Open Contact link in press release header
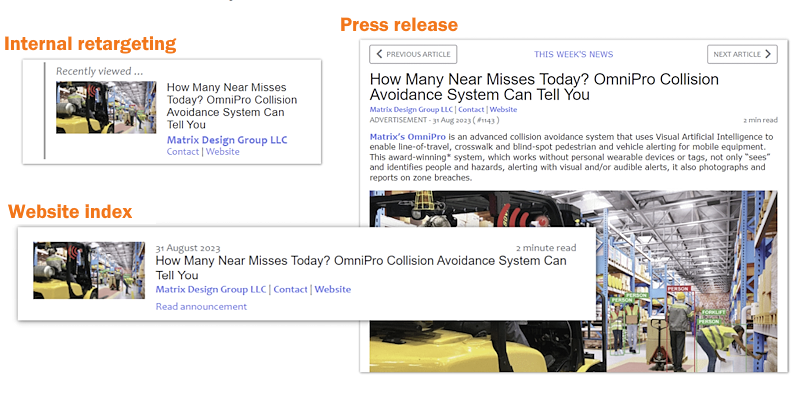This screenshot has width=800, height=396. pyautogui.click(x=471, y=109)
